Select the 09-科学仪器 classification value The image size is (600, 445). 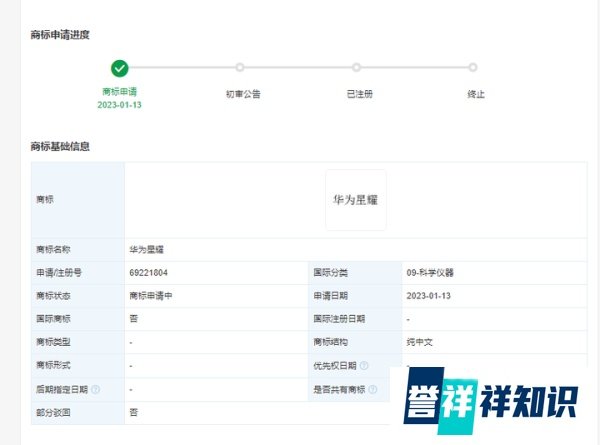430,273
